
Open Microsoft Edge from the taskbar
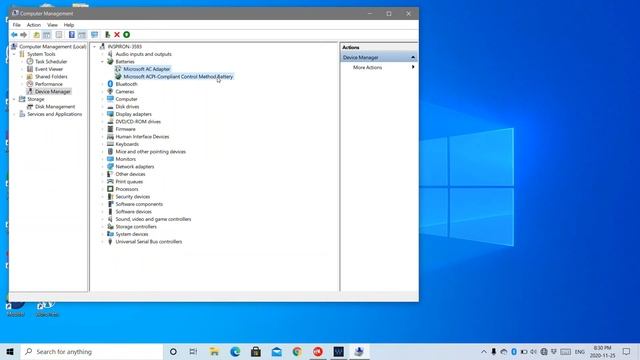(x=235, y=351)
